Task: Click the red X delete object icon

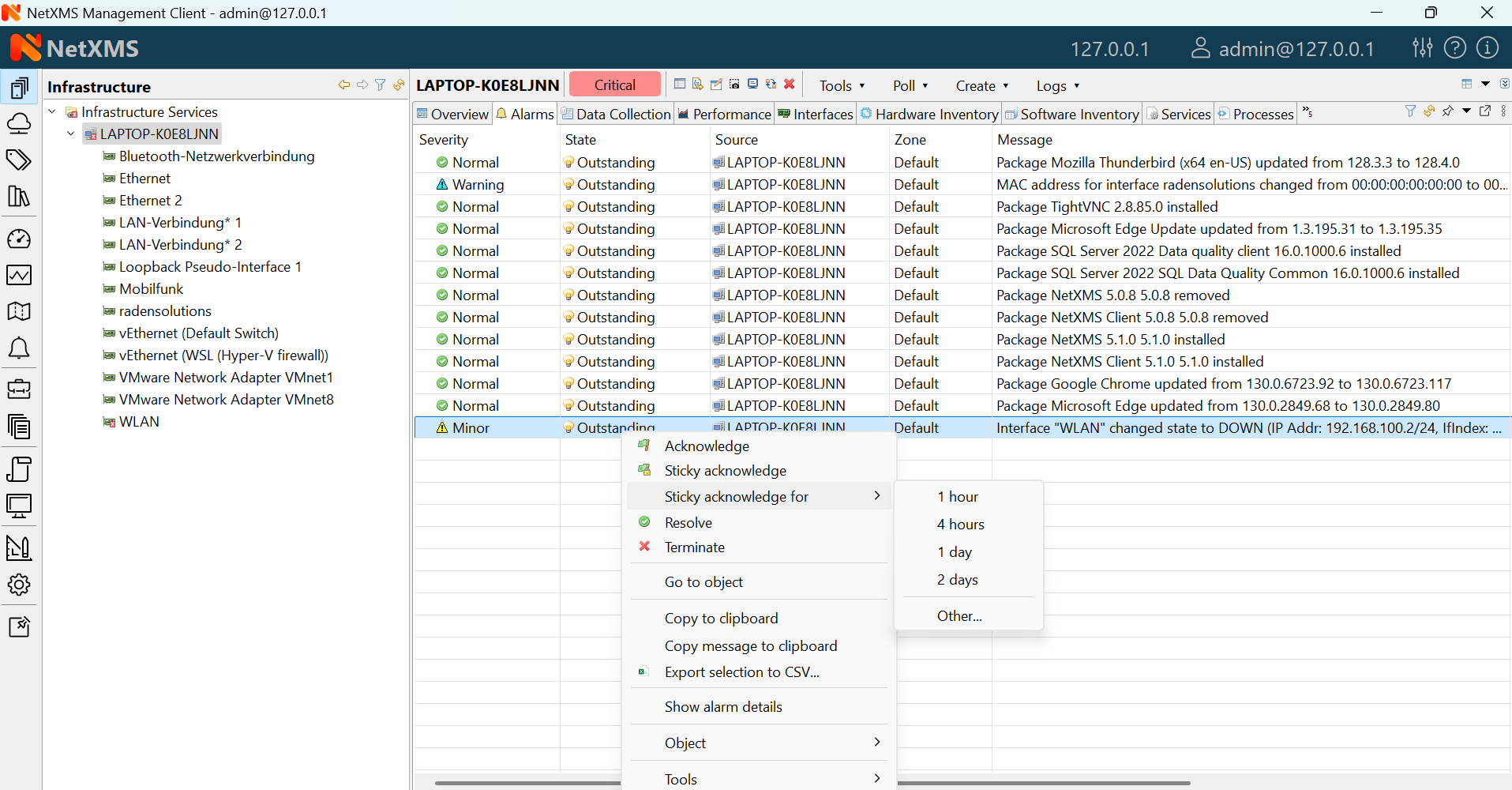Action: [x=789, y=85]
